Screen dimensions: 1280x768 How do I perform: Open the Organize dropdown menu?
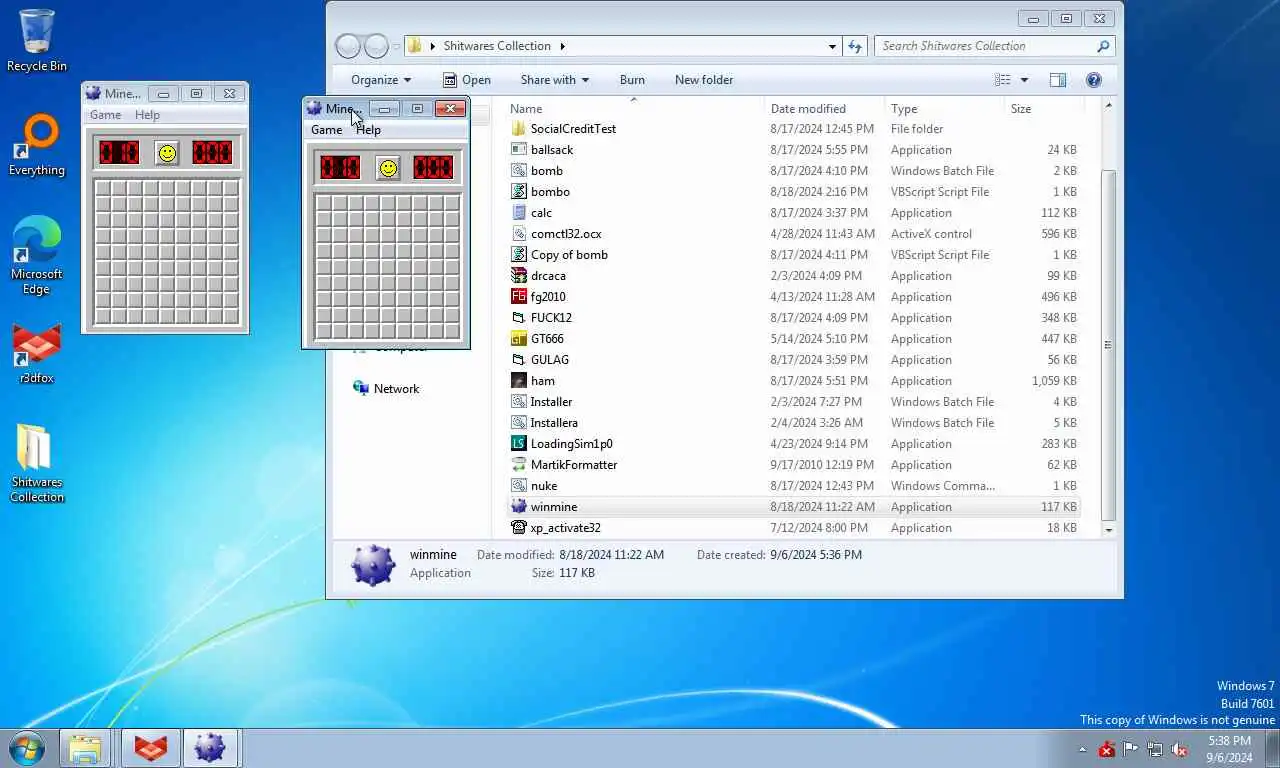(381, 80)
